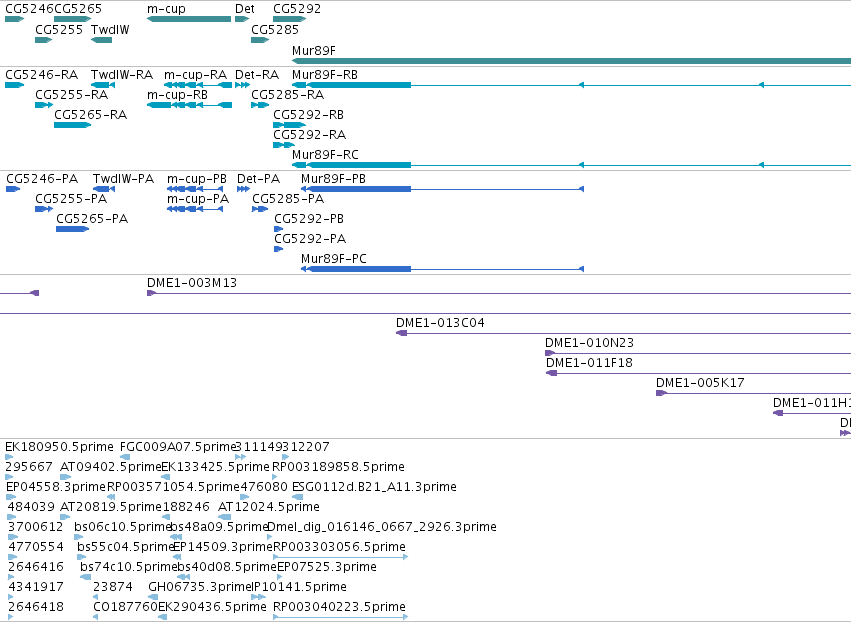Viewport: 851px width, 622px height.
Task: Open EST EK133425.5prime label
Action: click(215, 467)
